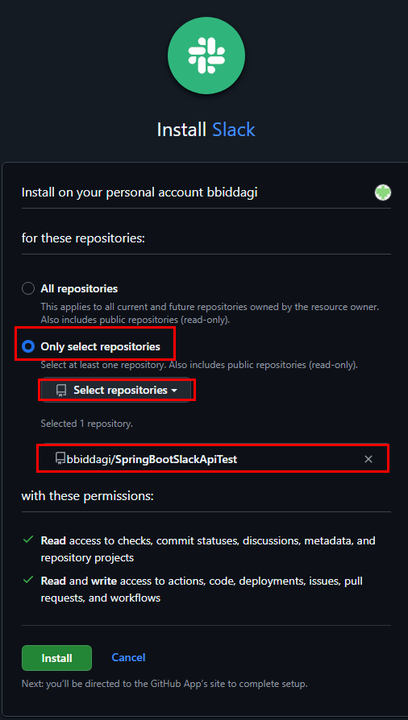Select the Only select repositories radio button
408x720 pixels.
28,346
